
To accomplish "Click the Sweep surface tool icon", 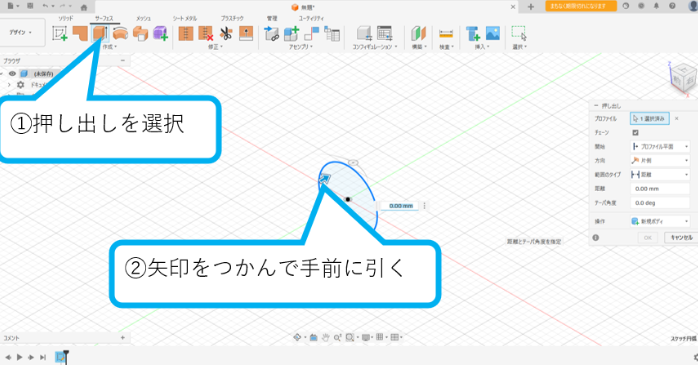I will 140,34.
